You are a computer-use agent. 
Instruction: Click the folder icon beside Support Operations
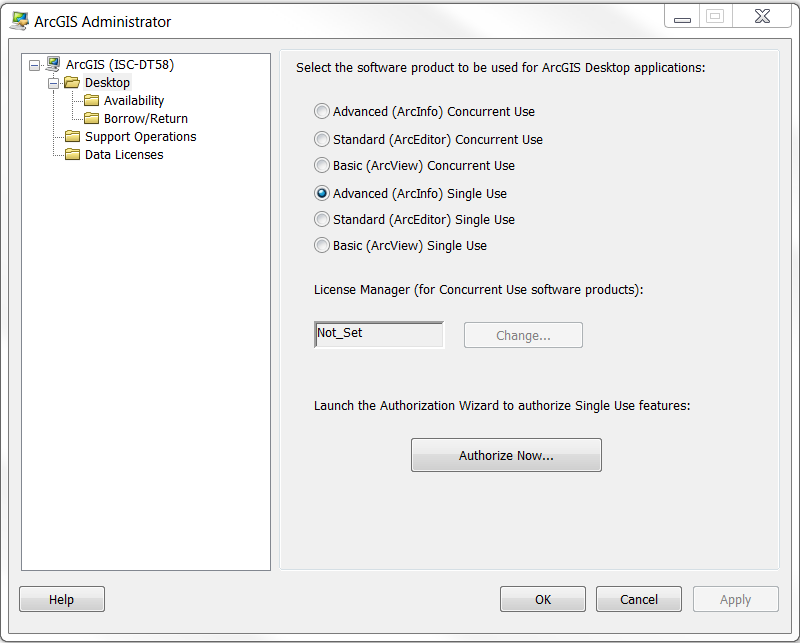[x=72, y=136]
